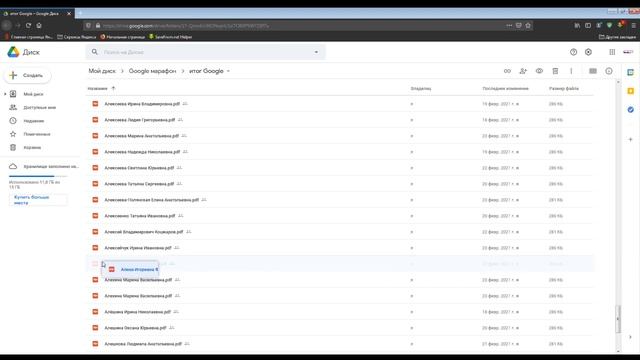Image resolution: width=640 pixels, height=360 pixels.
Task: Go to Мой диск in the breadcrumb
Action: point(102,71)
